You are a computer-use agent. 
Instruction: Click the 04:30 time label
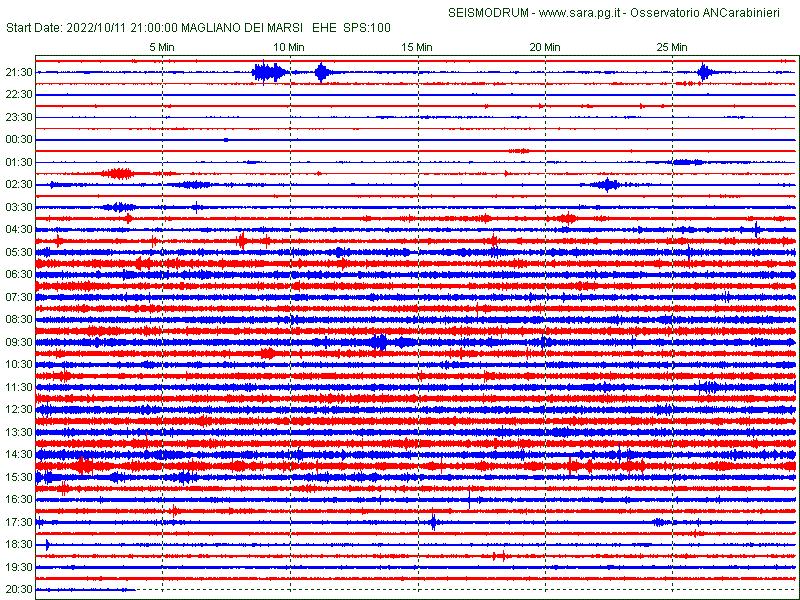tap(19, 230)
